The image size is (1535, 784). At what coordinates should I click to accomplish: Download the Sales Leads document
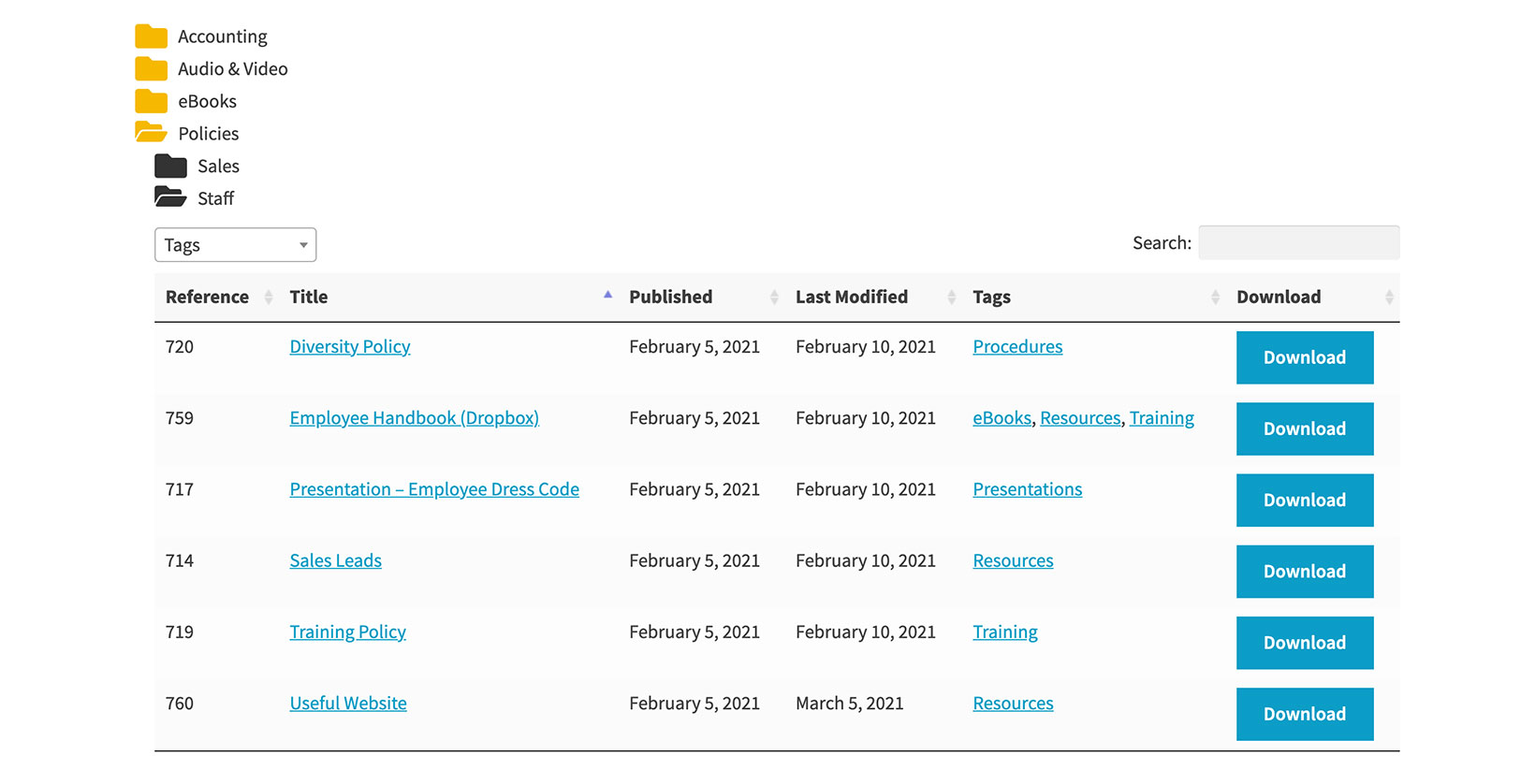[x=1305, y=572]
